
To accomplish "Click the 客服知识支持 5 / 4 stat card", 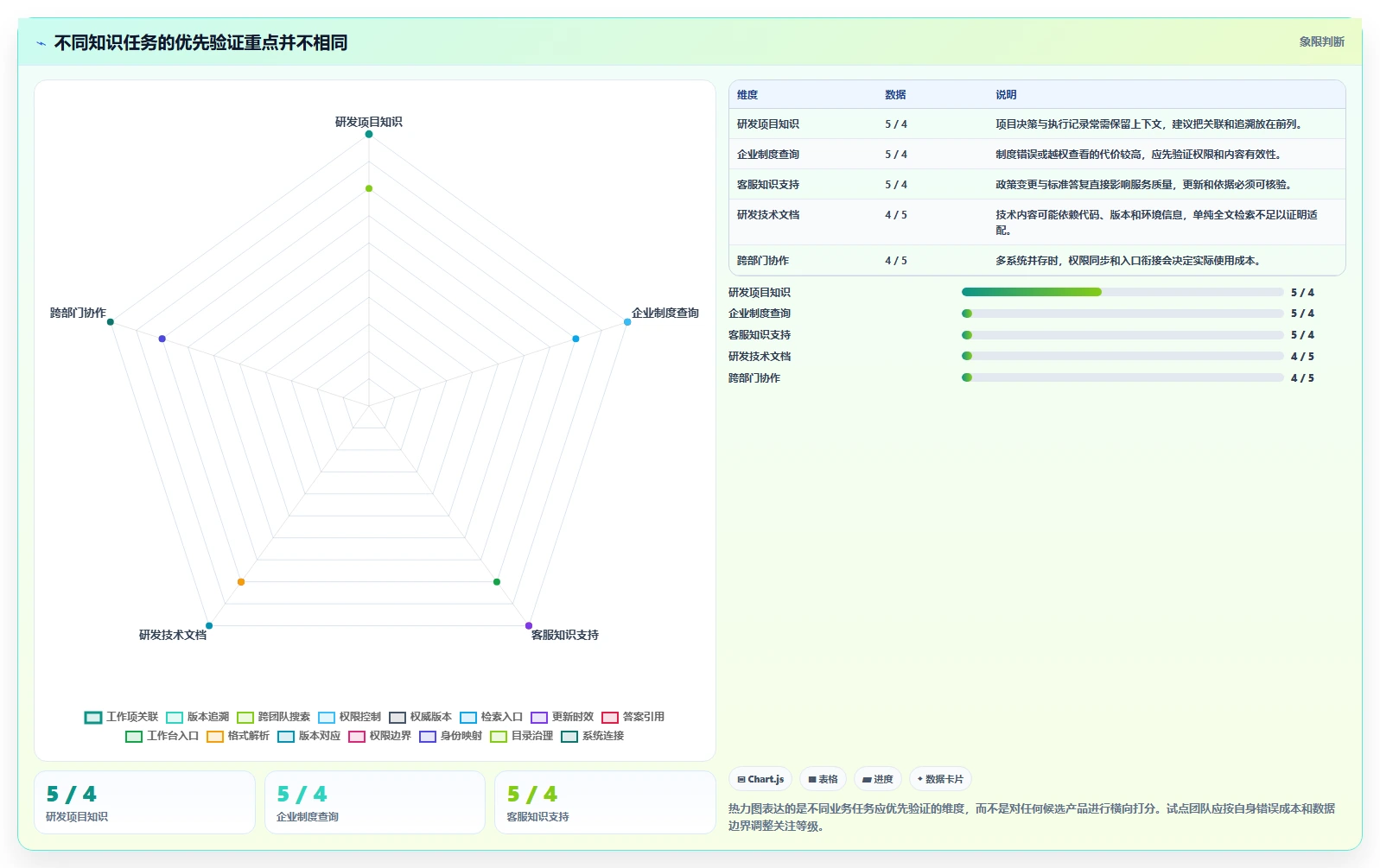I will (605, 802).
